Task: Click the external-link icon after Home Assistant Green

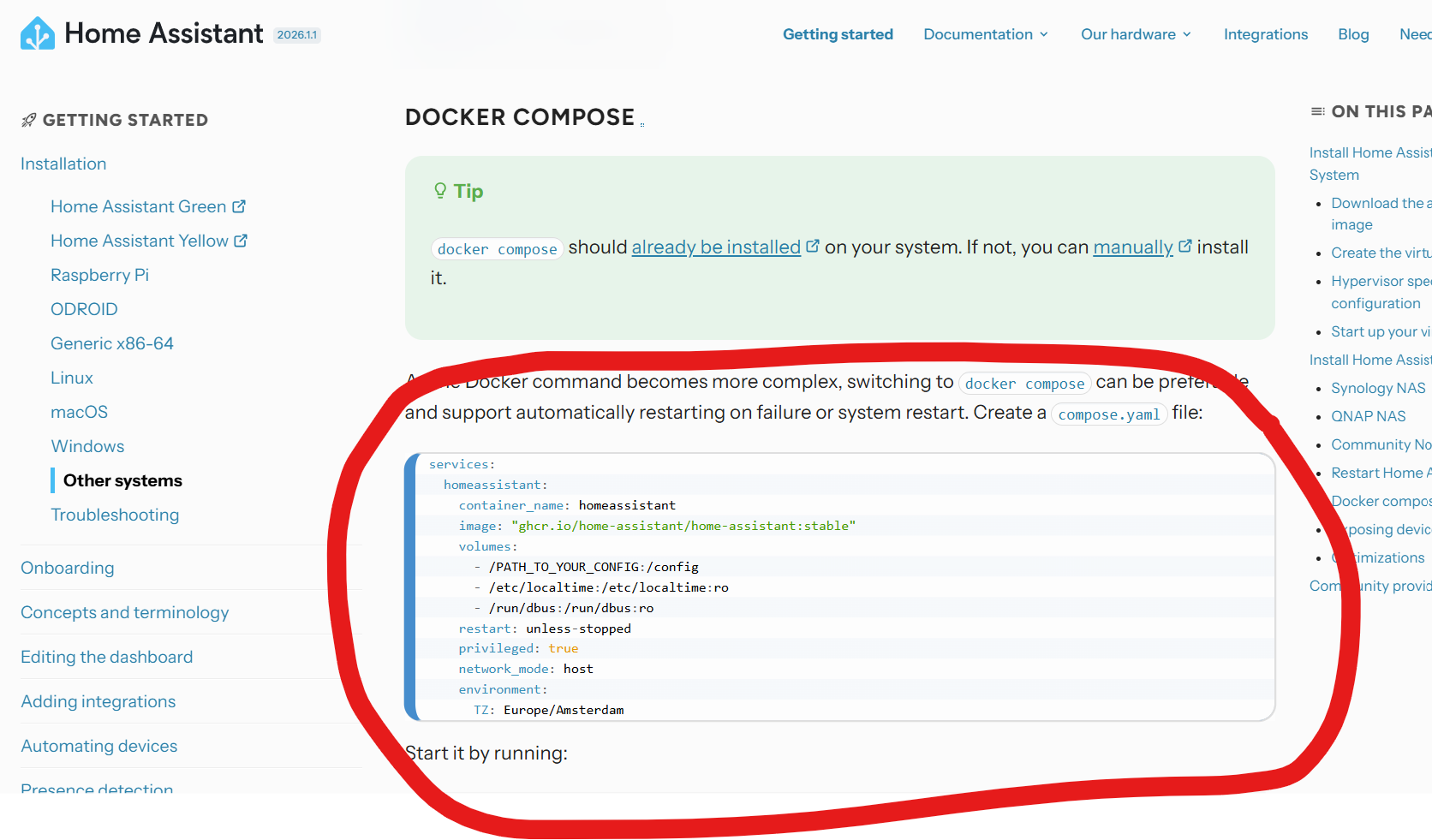Action: 239,206
